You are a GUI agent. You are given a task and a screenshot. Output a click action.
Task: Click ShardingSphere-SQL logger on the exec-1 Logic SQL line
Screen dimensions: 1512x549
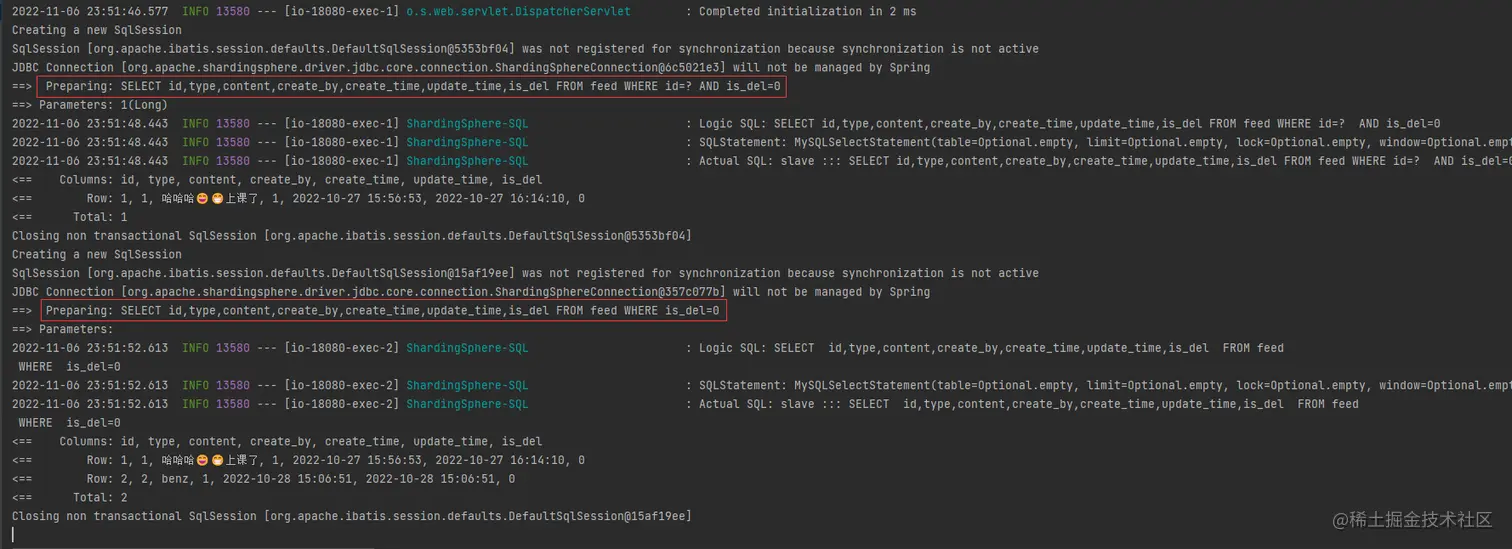point(467,124)
